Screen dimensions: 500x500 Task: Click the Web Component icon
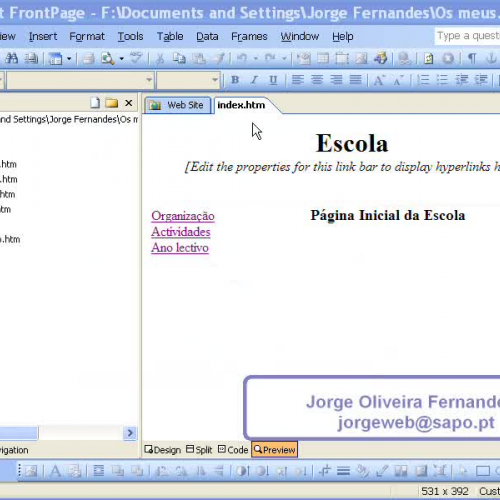point(304,59)
